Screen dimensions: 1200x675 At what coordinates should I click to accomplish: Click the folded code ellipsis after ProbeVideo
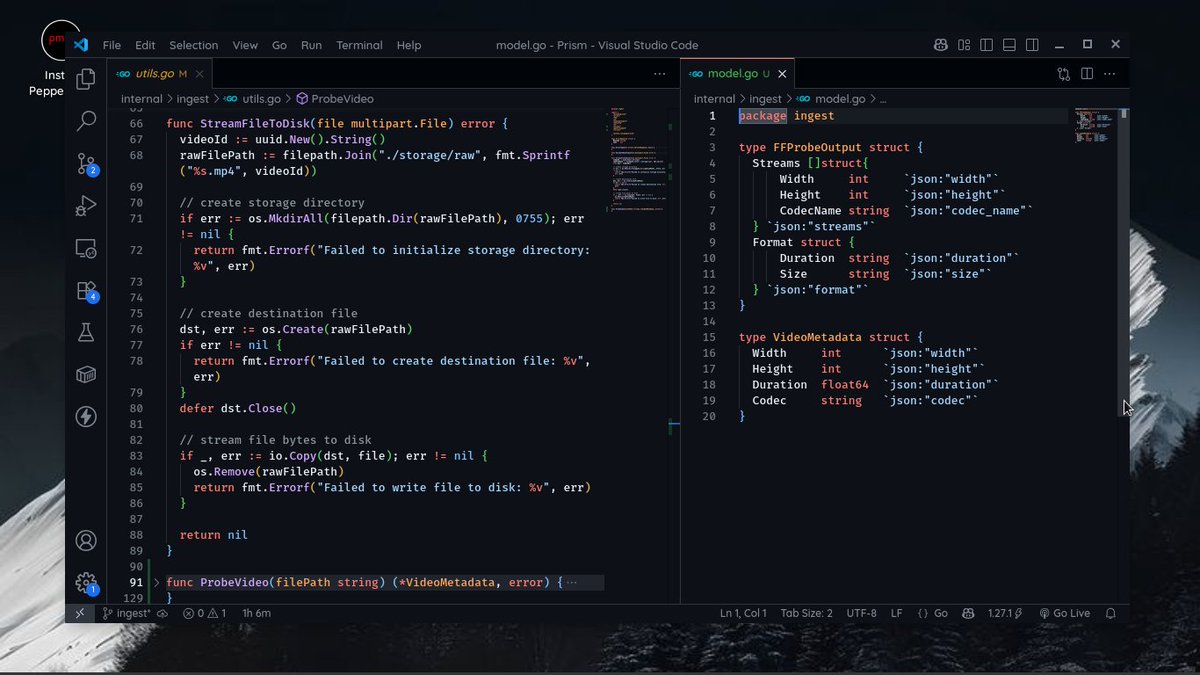pyautogui.click(x=572, y=582)
